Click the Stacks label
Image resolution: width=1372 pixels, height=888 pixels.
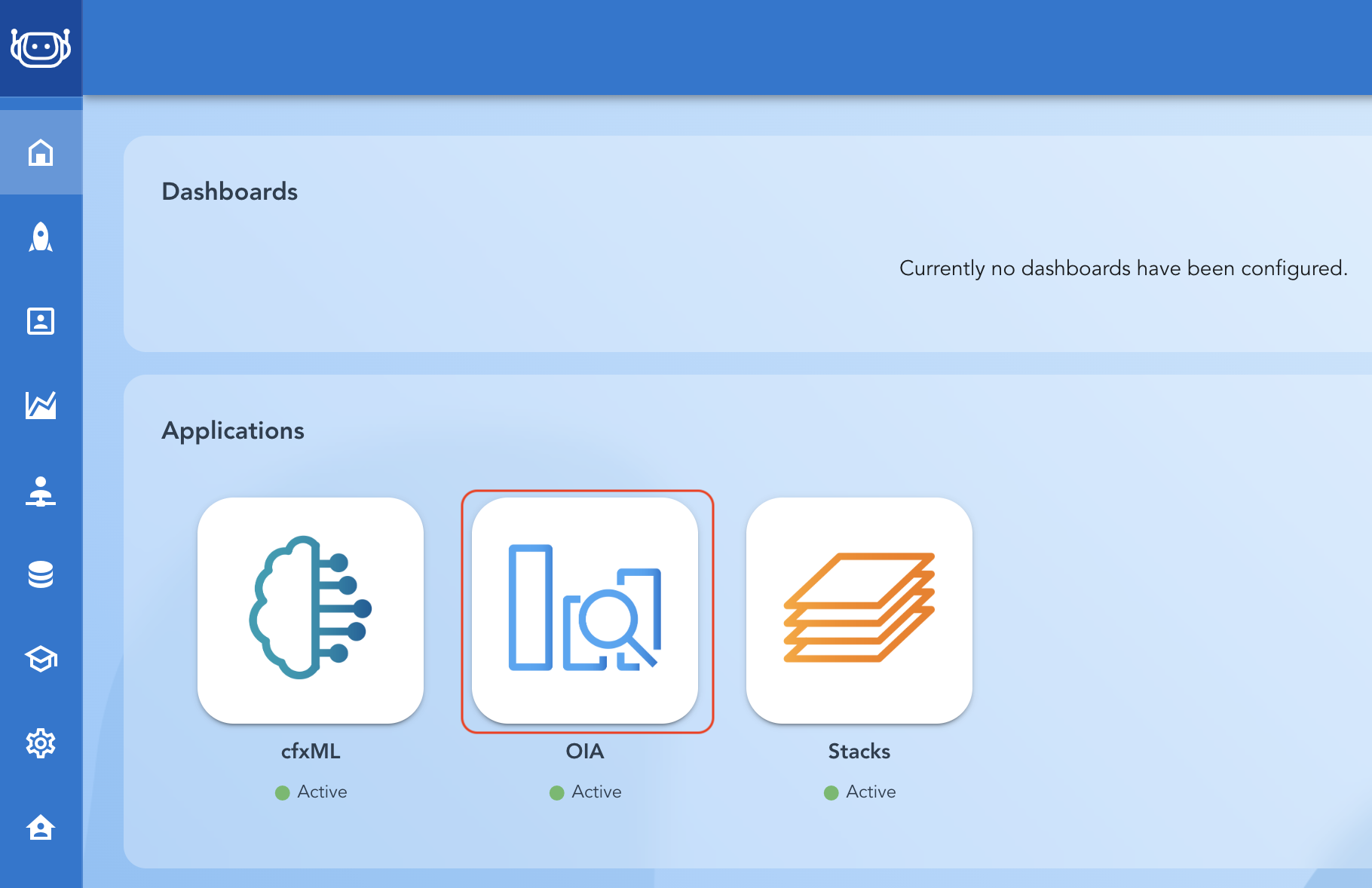859,752
